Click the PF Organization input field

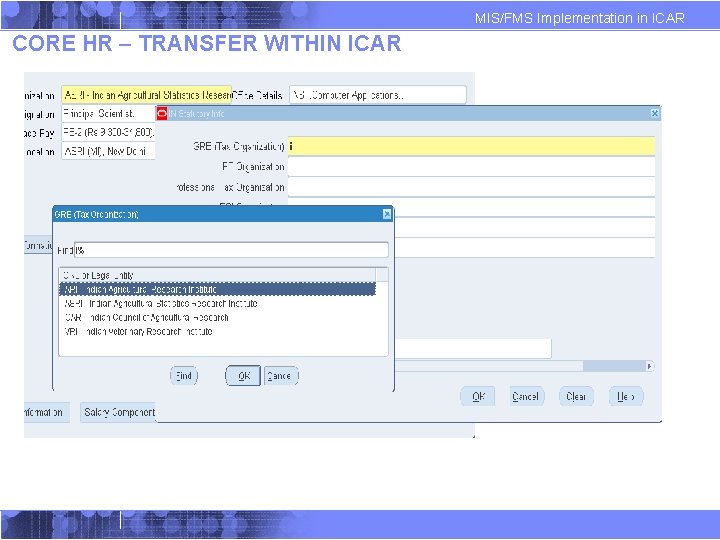472,167
